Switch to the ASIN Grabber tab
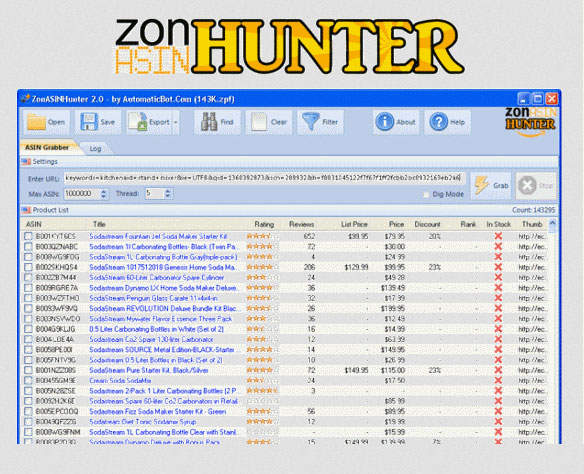This screenshot has height=474, width=584. click(x=47, y=147)
